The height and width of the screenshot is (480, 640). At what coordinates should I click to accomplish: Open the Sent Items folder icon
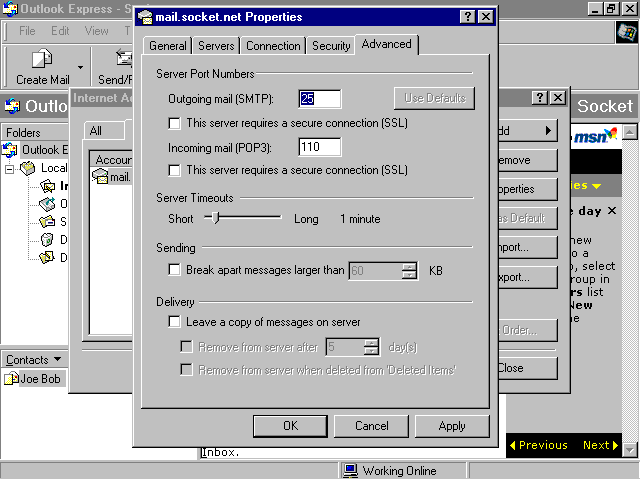coord(47,222)
